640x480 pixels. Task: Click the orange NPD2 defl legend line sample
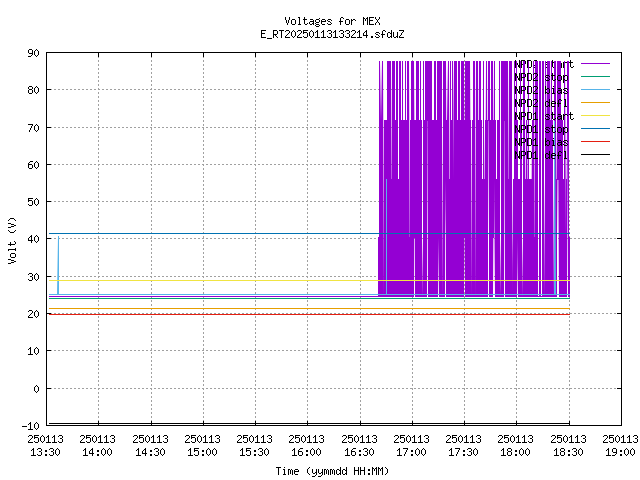point(595,102)
